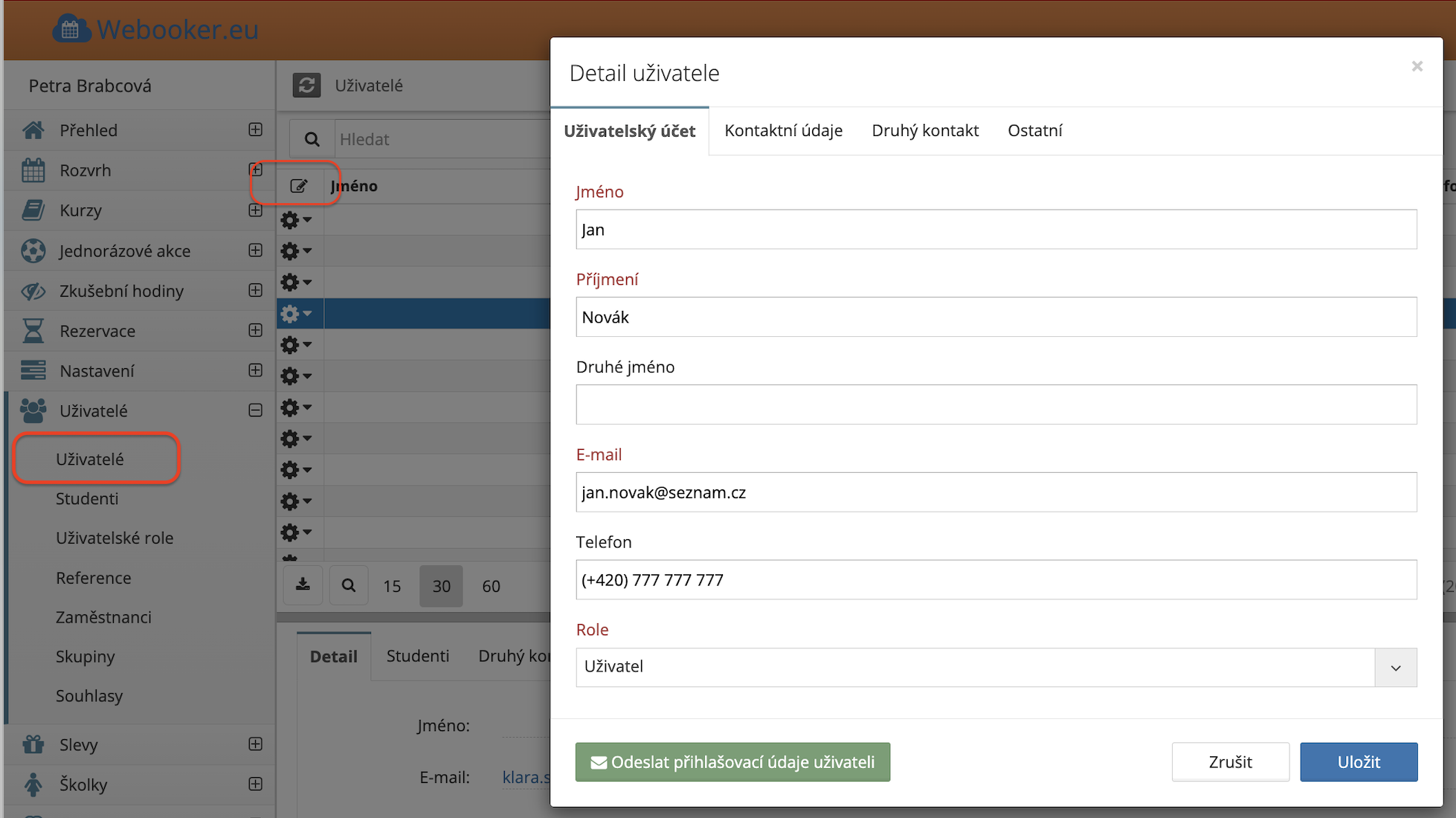Click the refresh icon next to Uživatelé
This screenshot has width=1456, height=818.
click(306, 86)
